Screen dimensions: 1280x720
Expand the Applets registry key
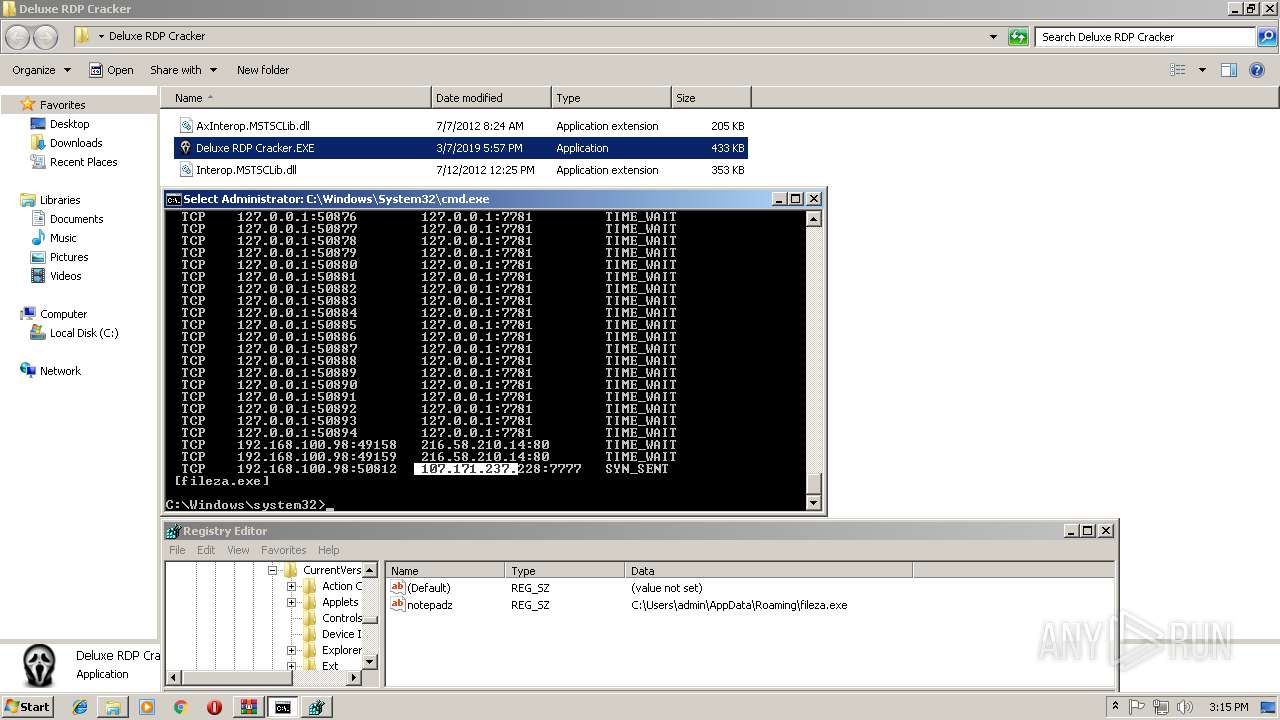(291, 602)
